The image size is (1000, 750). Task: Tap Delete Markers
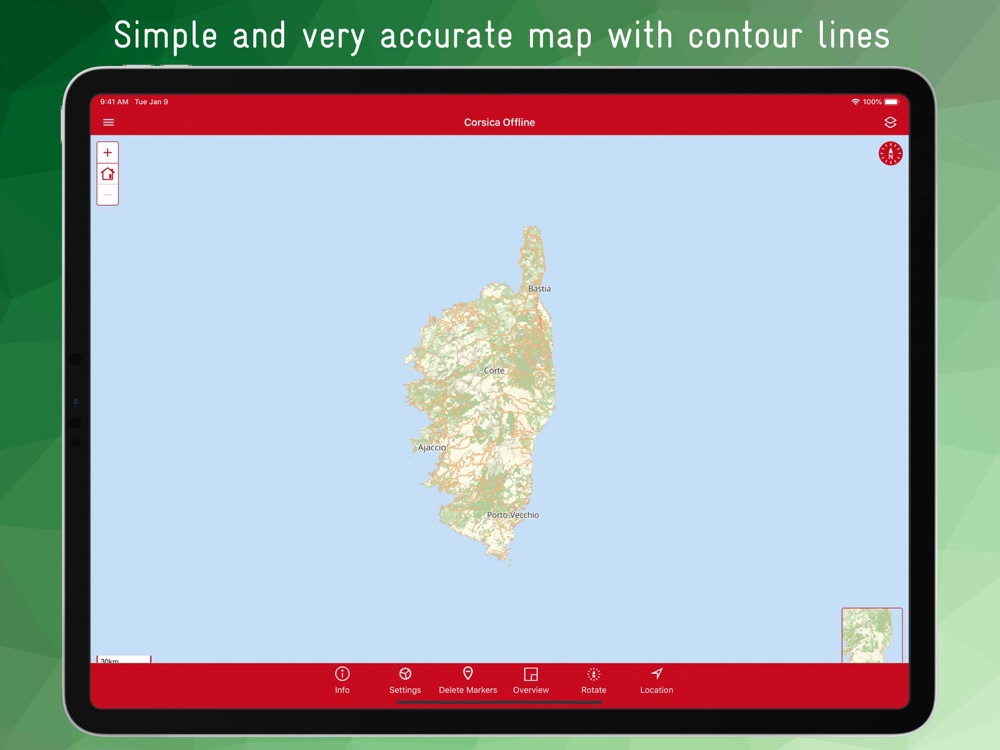467,680
